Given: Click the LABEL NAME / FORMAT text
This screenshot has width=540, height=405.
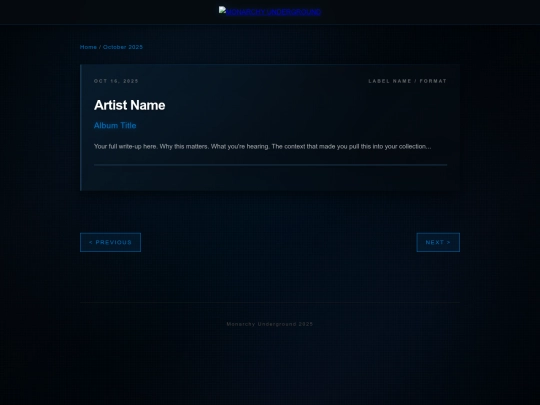Looking at the screenshot, I should pos(407,81).
